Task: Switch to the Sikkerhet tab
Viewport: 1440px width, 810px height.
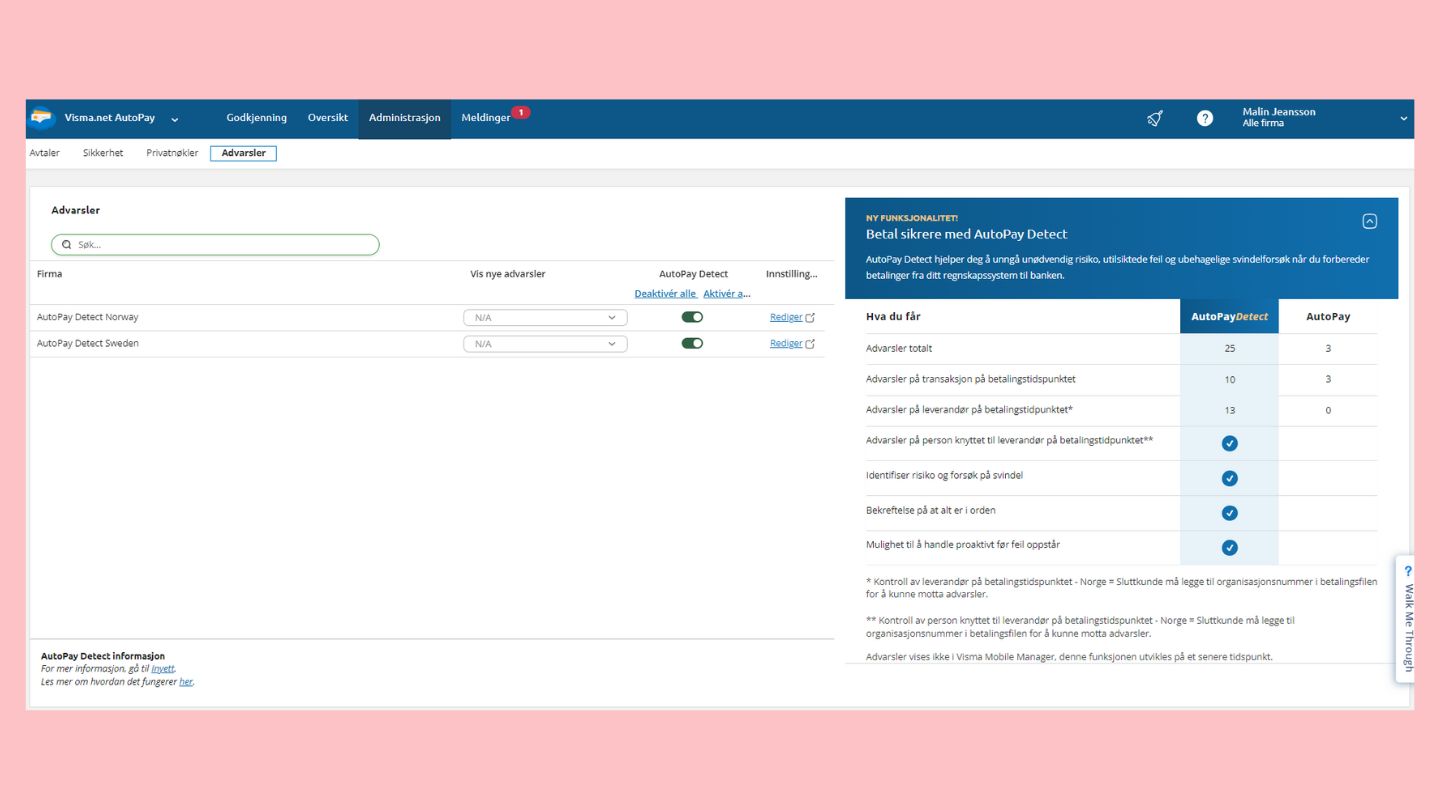Action: (103, 153)
